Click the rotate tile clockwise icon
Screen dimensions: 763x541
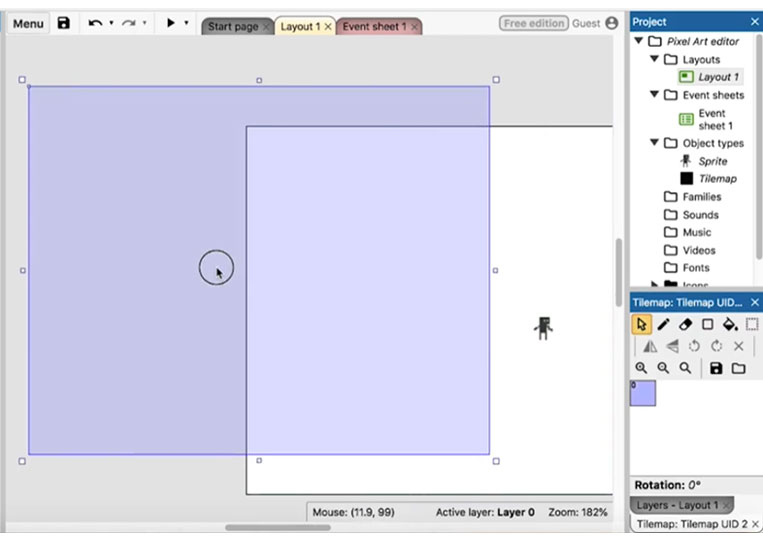click(716, 346)
